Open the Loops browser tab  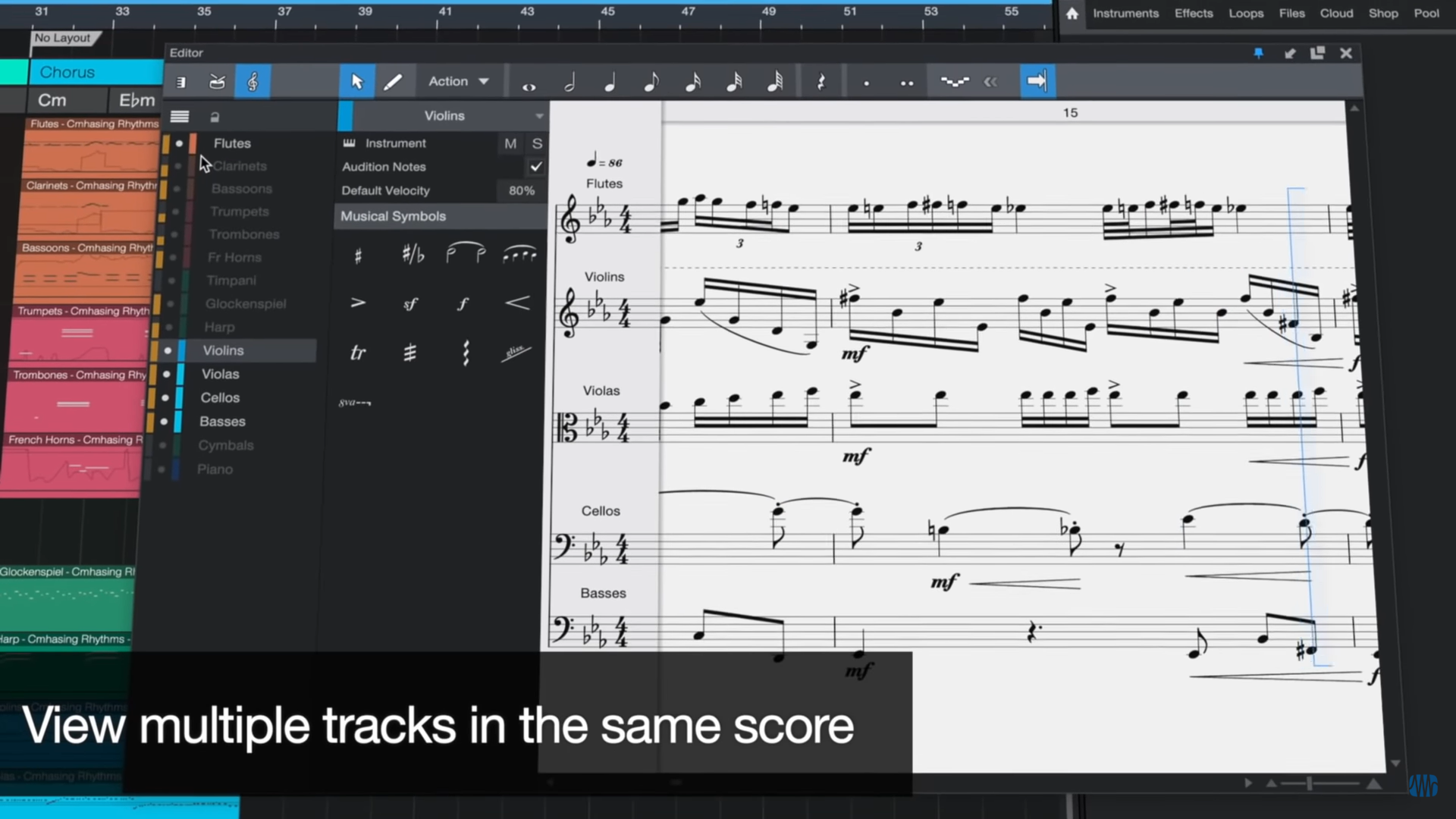pos(1245,13)
